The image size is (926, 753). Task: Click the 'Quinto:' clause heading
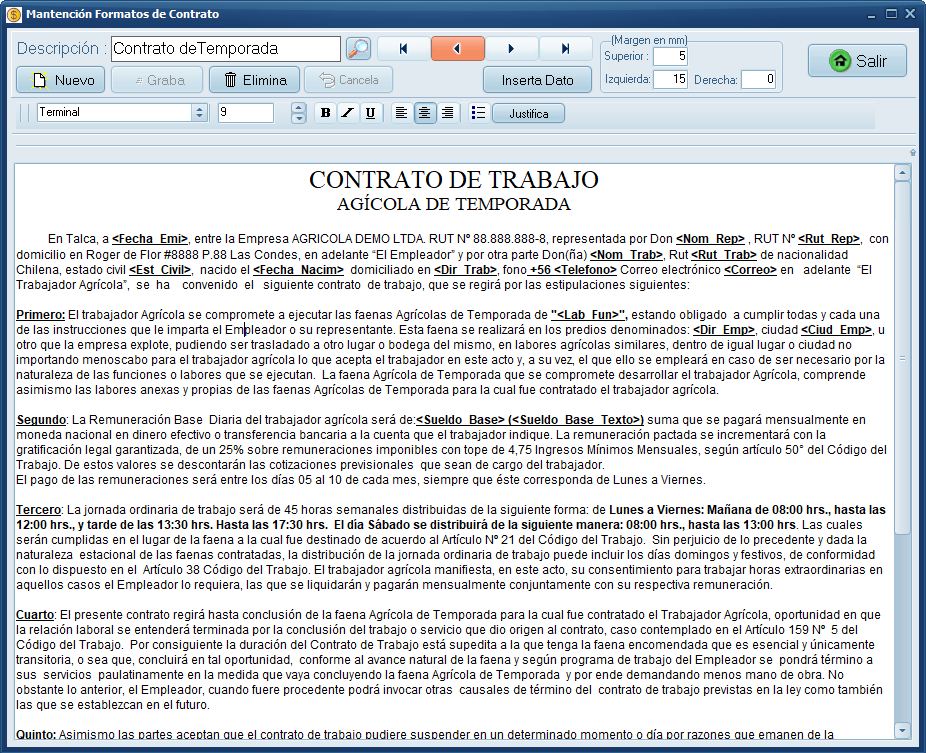tap(36, 735)
